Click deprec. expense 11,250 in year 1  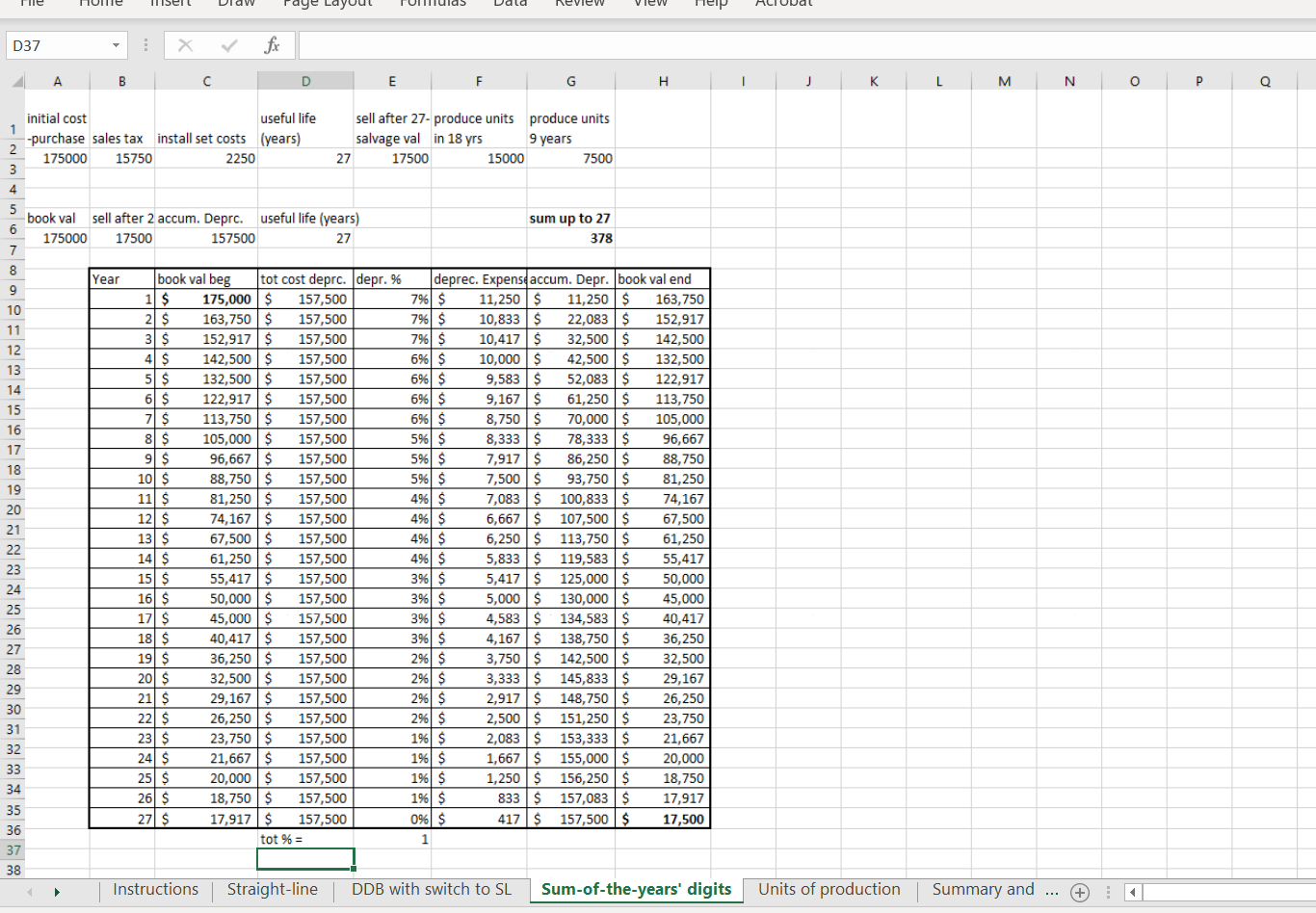[479, 300]
